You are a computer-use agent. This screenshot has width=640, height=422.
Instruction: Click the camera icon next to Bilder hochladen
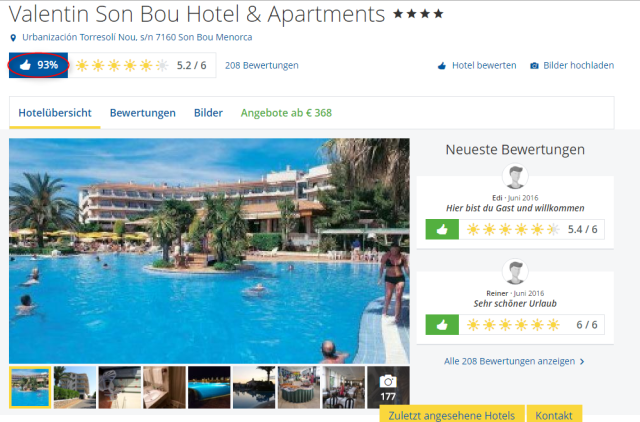click(534, 66)
